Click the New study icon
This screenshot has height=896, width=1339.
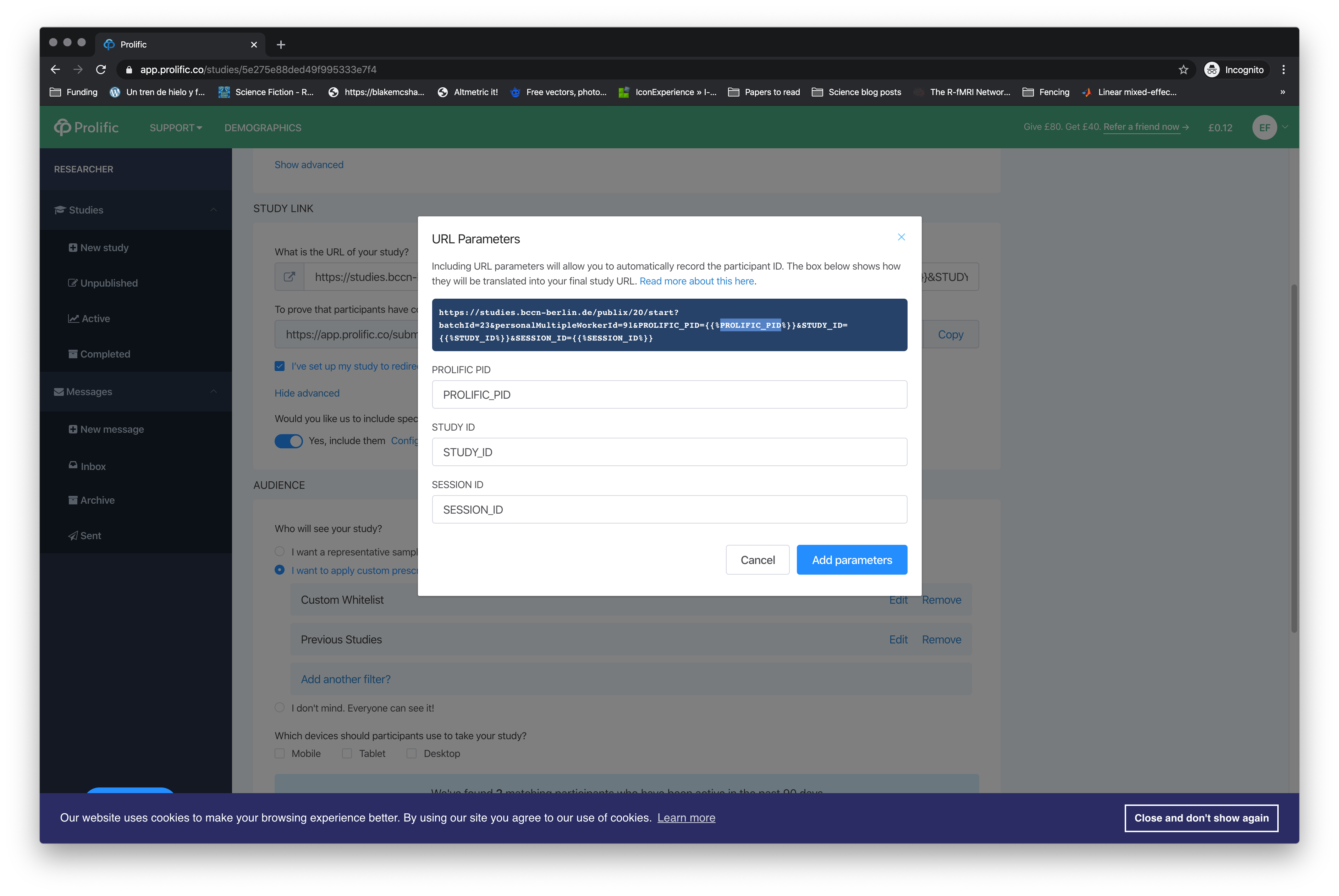[74, 246]
